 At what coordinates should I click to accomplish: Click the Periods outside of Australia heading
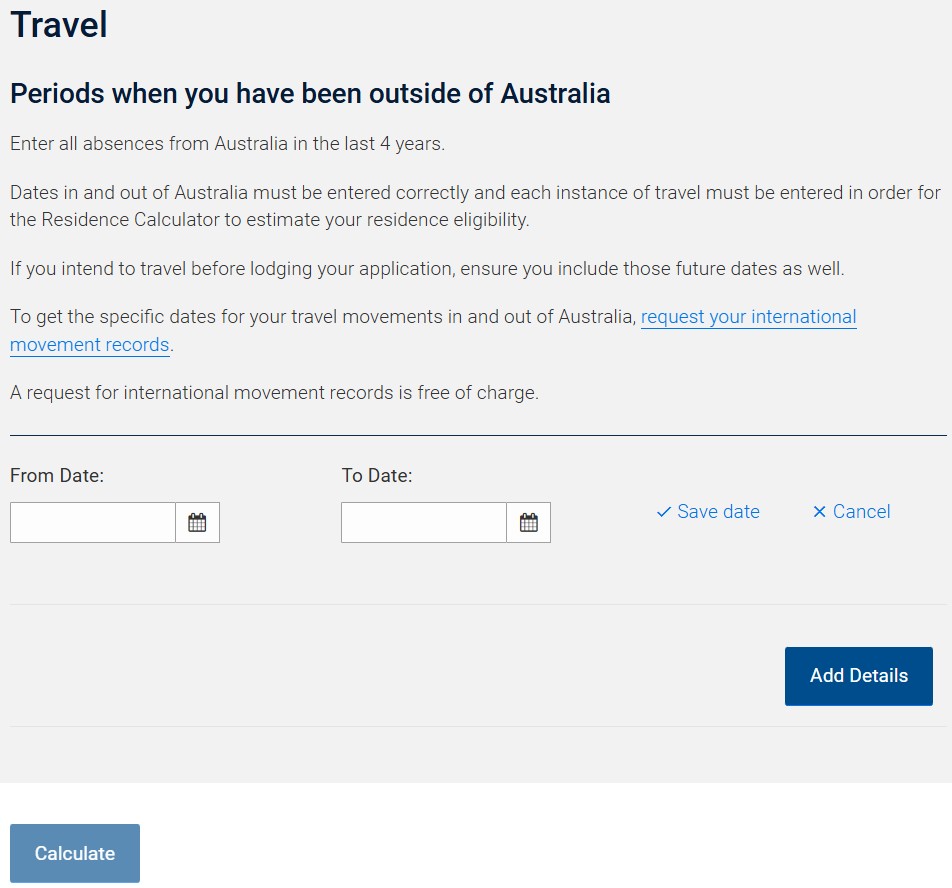pyautogui.click(x=310, y=94)
